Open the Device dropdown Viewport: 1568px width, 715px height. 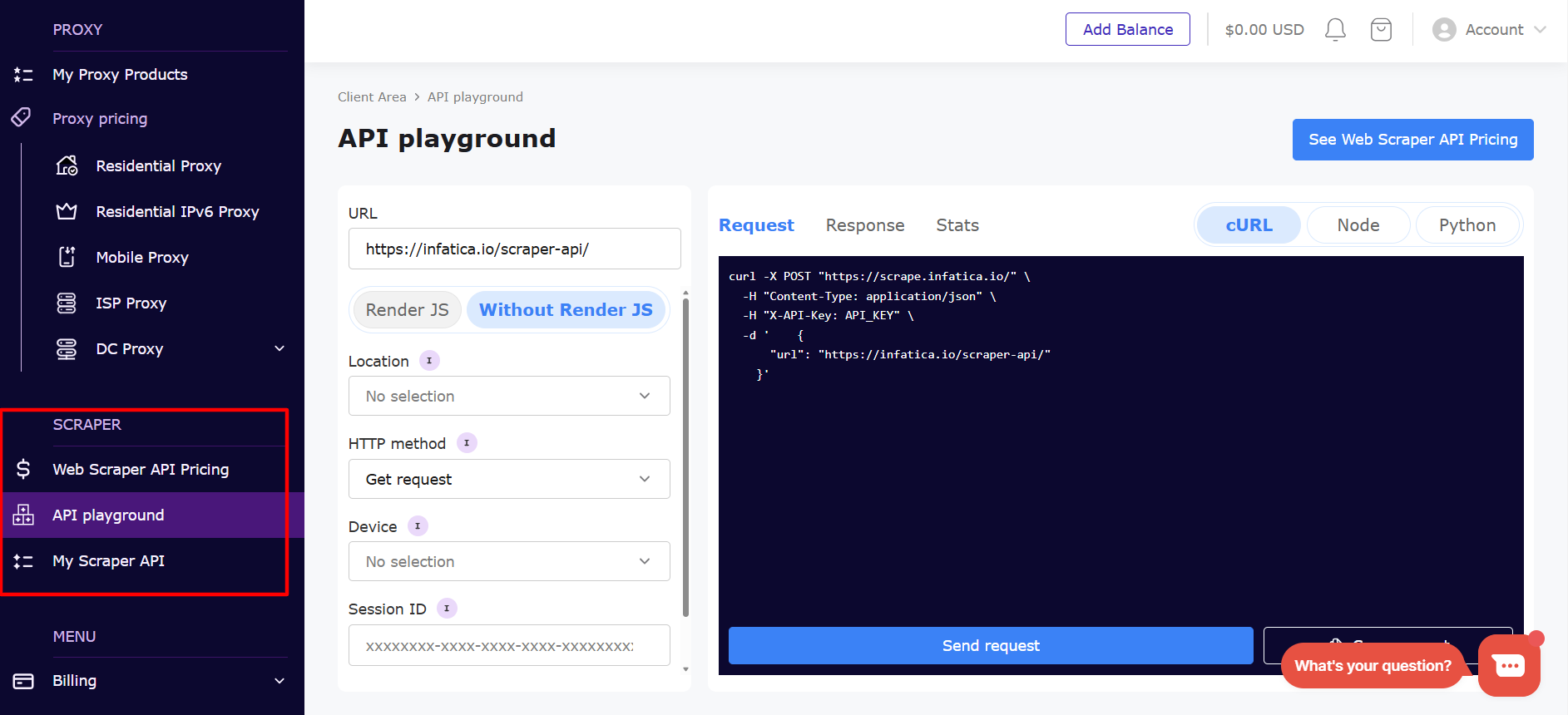pos(509,561)
